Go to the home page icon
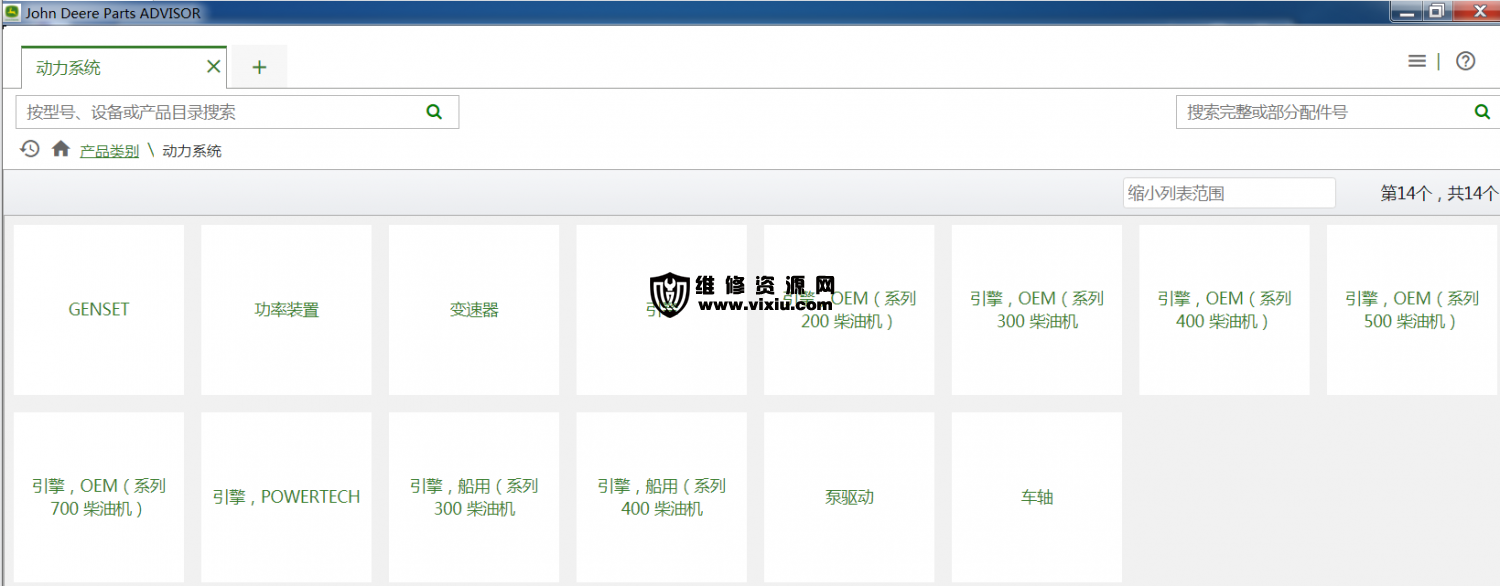Image resolution: width=1500 pixels, height=586 pixels. 61,149
